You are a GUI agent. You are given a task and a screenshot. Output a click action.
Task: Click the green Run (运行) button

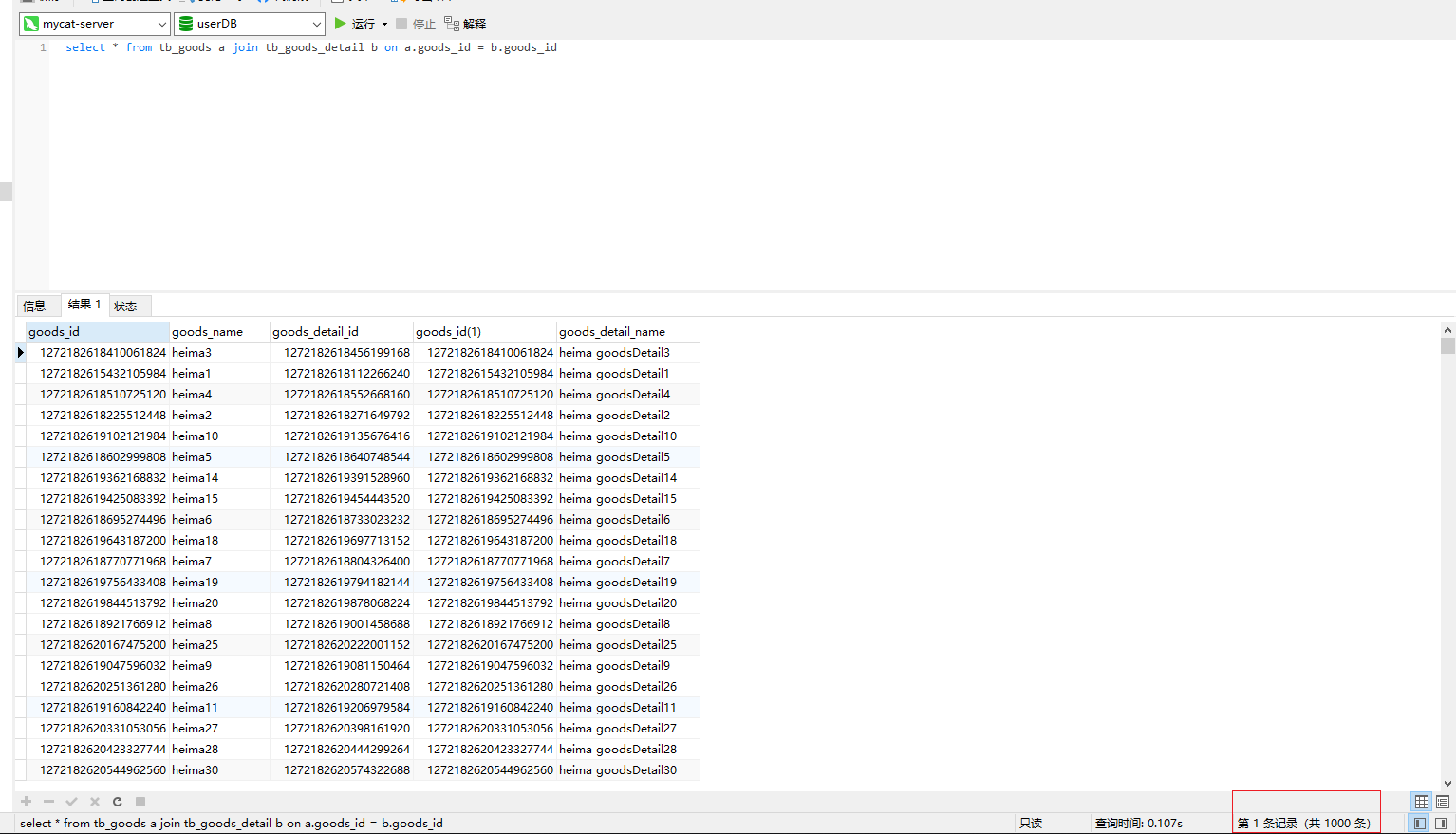pos(354,24)
